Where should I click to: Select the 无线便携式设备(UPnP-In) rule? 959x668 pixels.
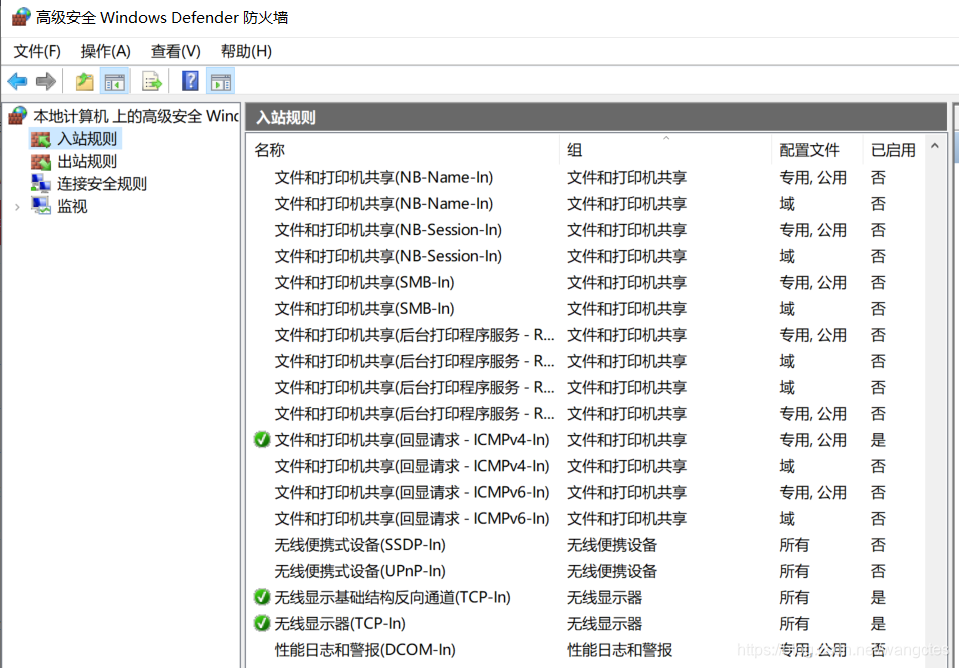point(360,571)
